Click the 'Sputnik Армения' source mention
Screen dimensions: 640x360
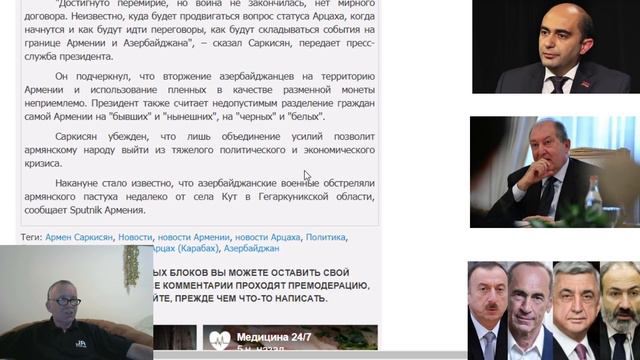click(107, 210)
